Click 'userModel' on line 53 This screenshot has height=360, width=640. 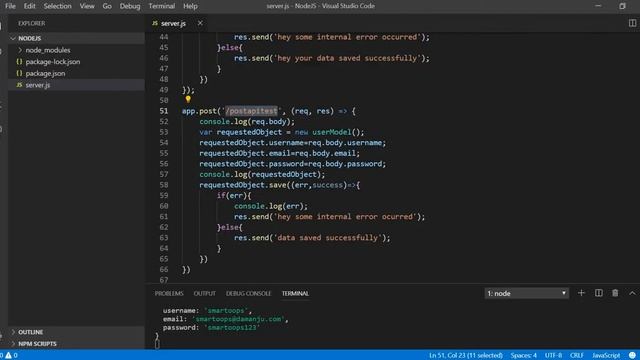[331, 132]
